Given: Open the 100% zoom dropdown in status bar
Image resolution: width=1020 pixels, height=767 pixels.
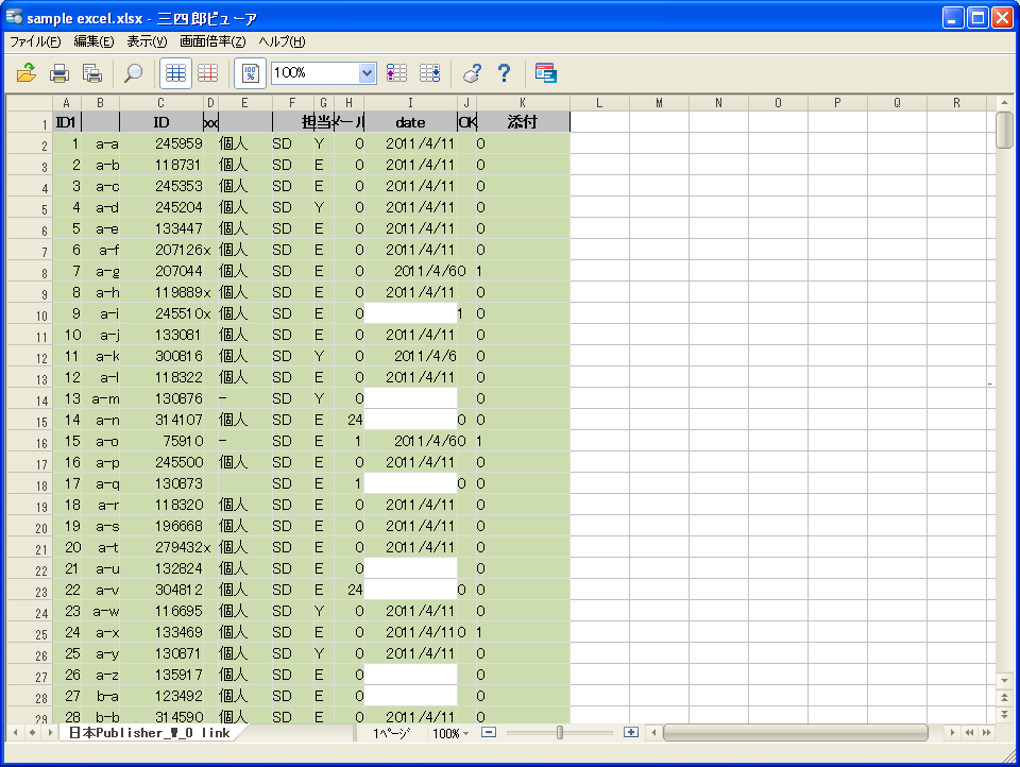Looking at the screenshot, I should pyautogui.click(x=451, y=733).
